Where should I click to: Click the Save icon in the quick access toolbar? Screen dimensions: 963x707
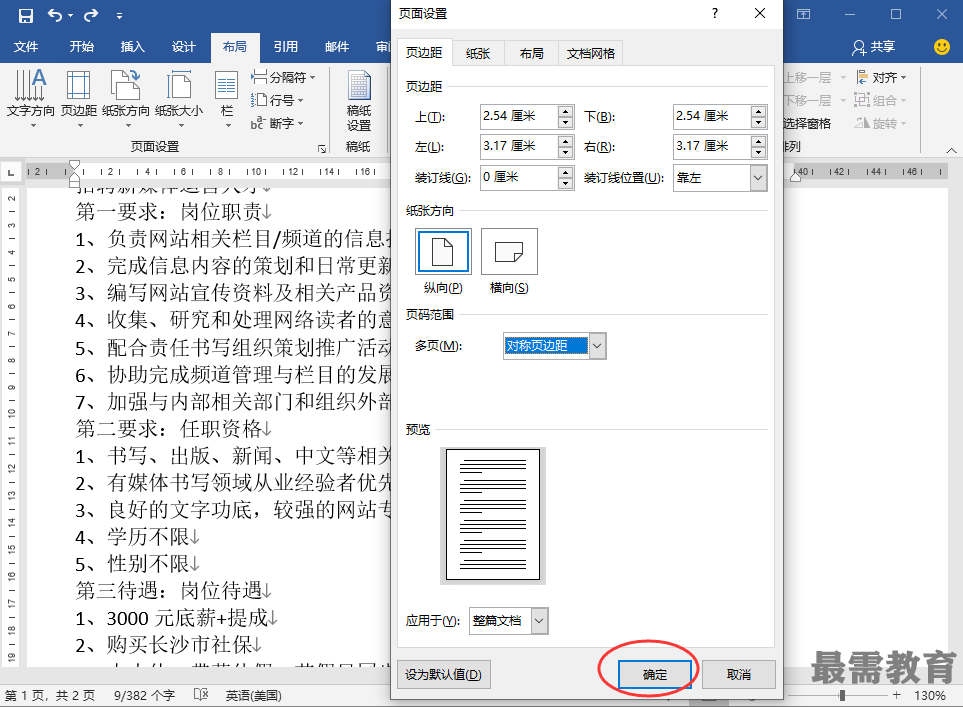tap(26, 15)
